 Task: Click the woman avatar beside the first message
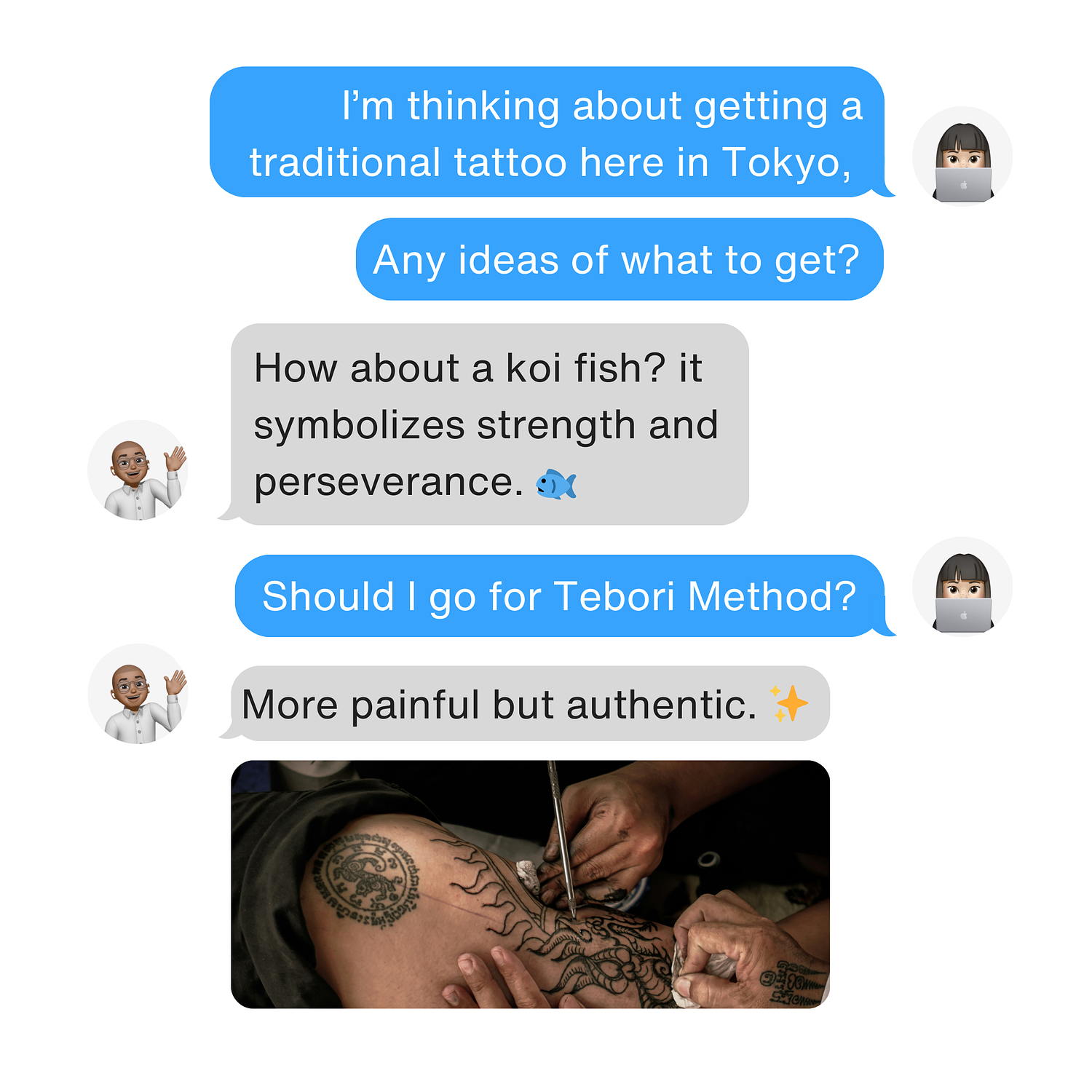[962, 157]
